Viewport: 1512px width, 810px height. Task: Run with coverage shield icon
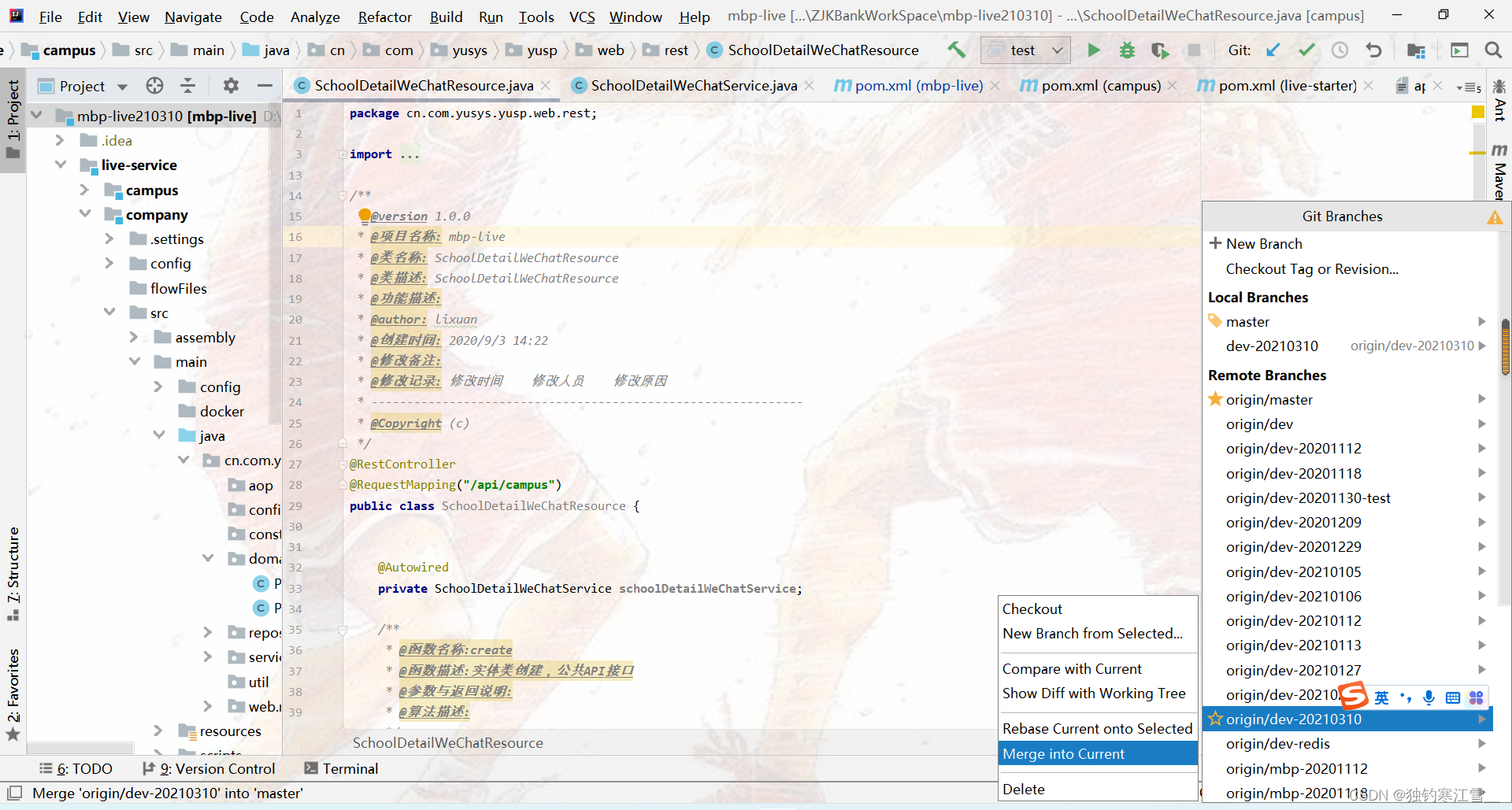point(1160,50)
